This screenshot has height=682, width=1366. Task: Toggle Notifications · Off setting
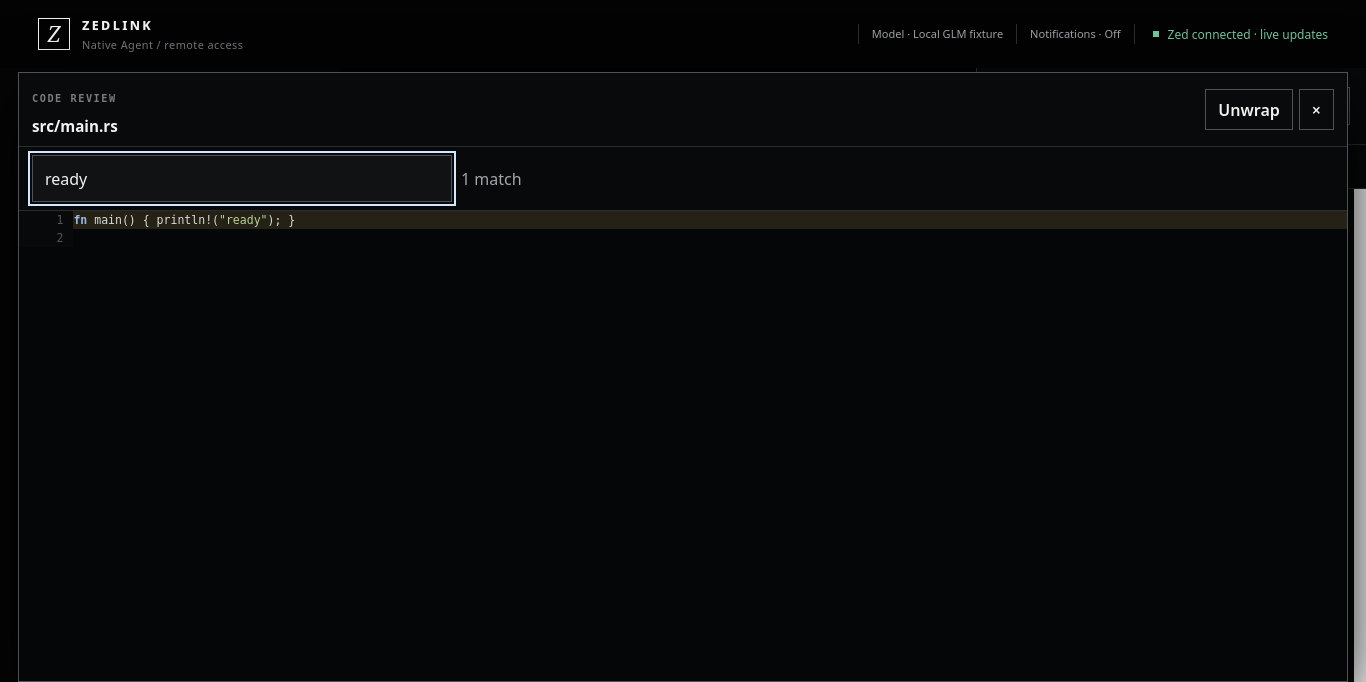pos(1075,34)
